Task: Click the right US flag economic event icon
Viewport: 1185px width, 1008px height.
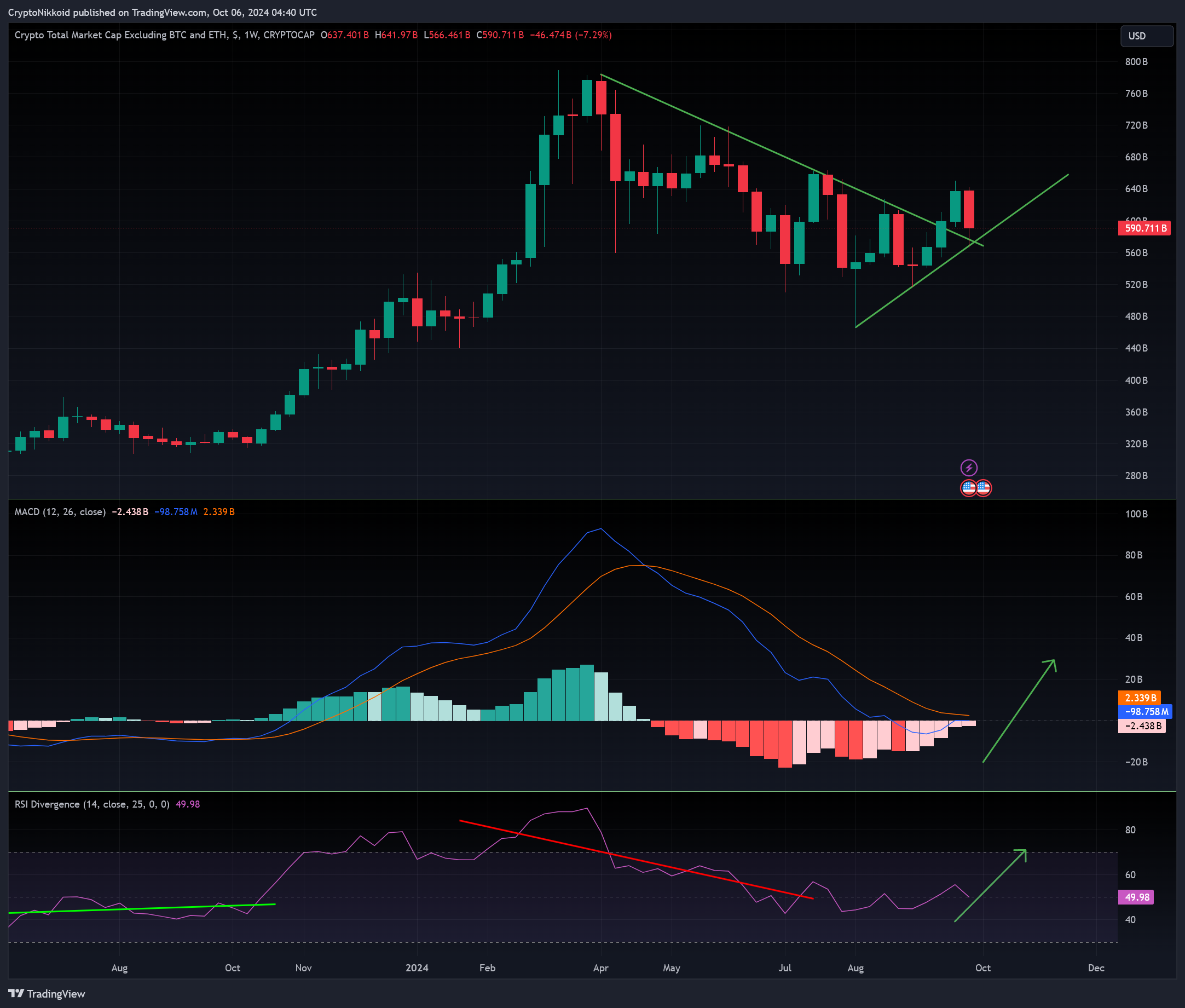Action: (x=983, y=488)
